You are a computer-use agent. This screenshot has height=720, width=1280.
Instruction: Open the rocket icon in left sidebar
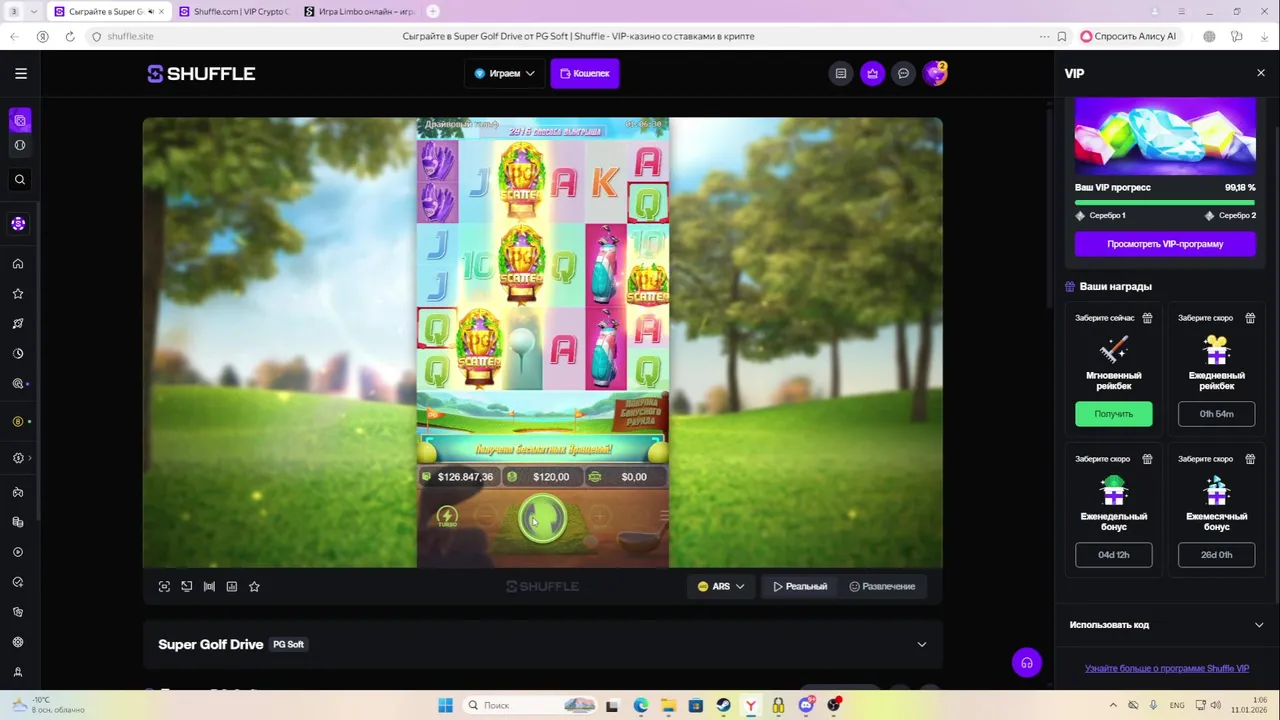pos(18,324)
